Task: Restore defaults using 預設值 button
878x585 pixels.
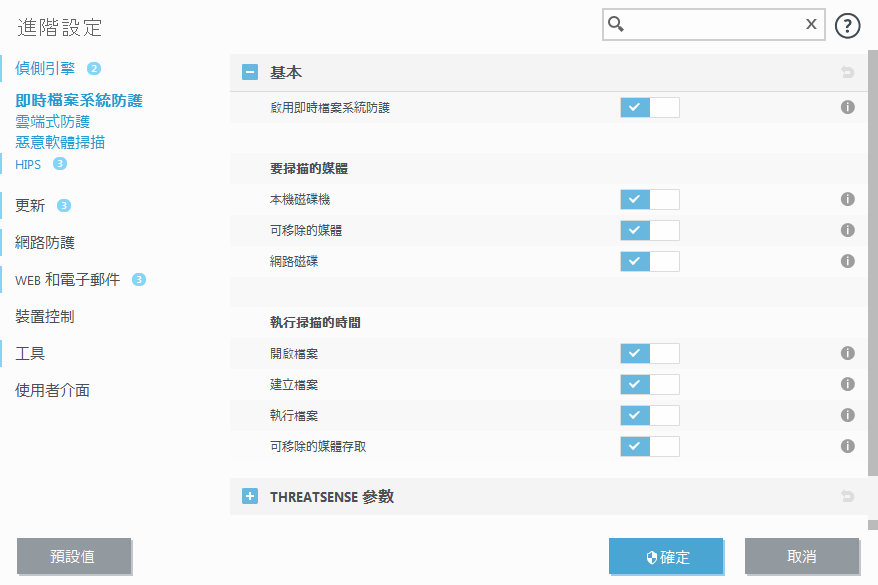Action: 74,556
